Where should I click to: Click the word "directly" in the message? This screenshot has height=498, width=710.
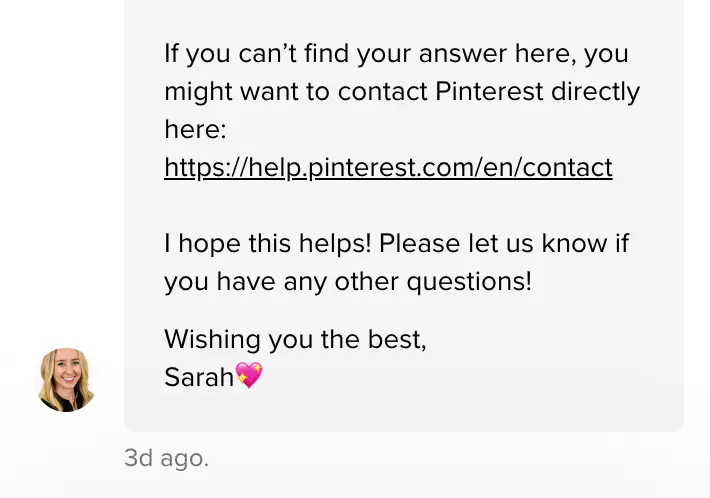594,91
